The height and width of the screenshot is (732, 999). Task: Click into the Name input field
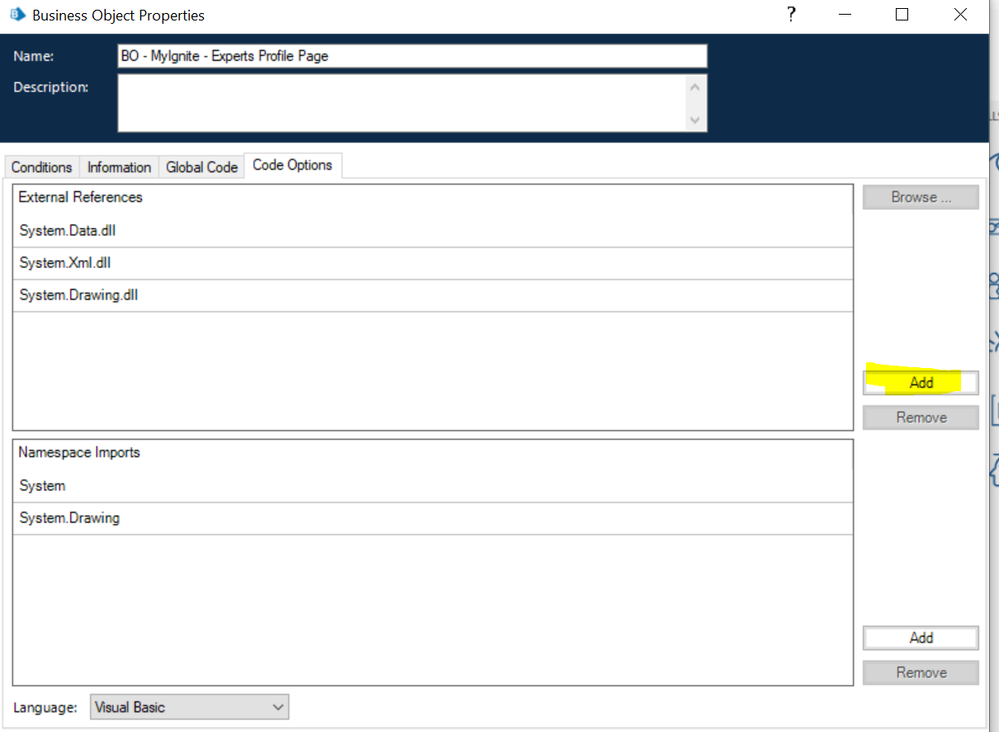412,56
